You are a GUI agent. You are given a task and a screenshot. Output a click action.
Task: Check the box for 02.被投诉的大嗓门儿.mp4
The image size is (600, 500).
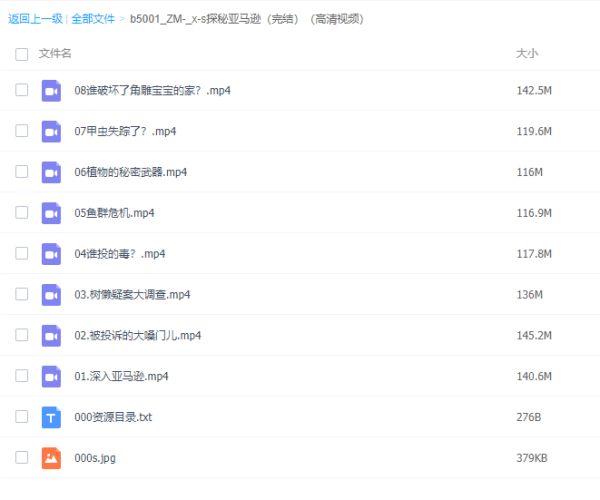(x=22, y=336)
